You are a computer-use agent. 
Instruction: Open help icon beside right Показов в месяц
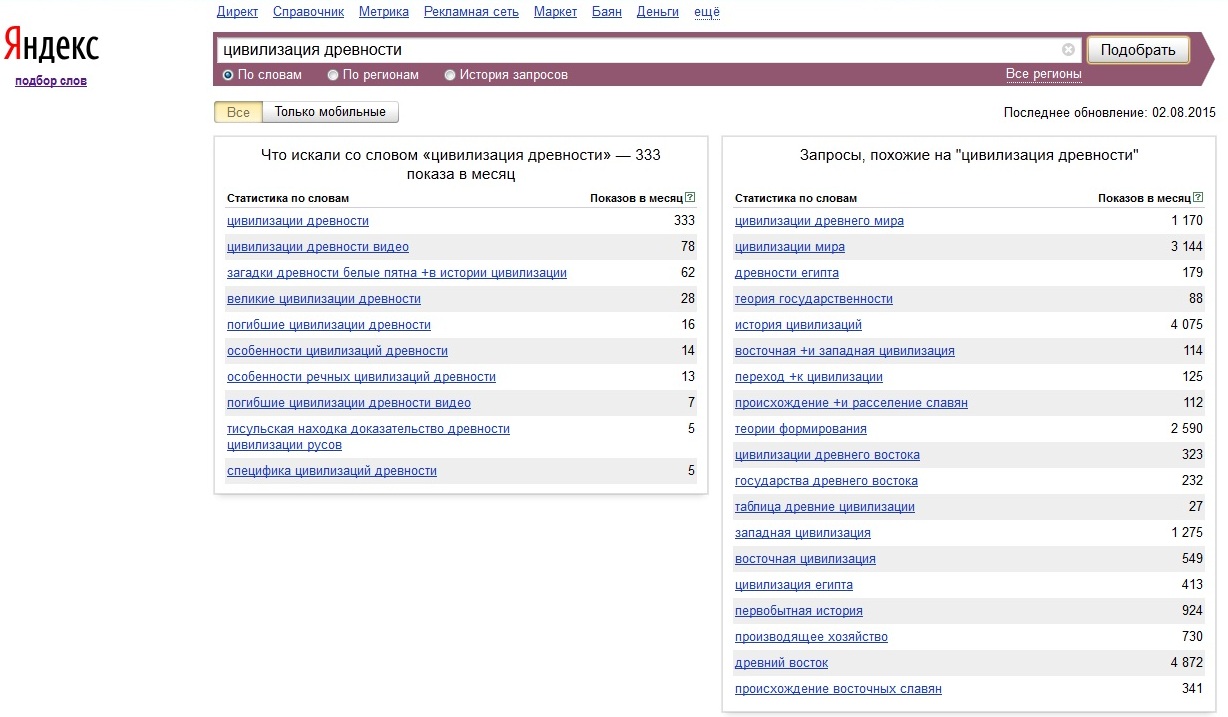pos(1198,198)
